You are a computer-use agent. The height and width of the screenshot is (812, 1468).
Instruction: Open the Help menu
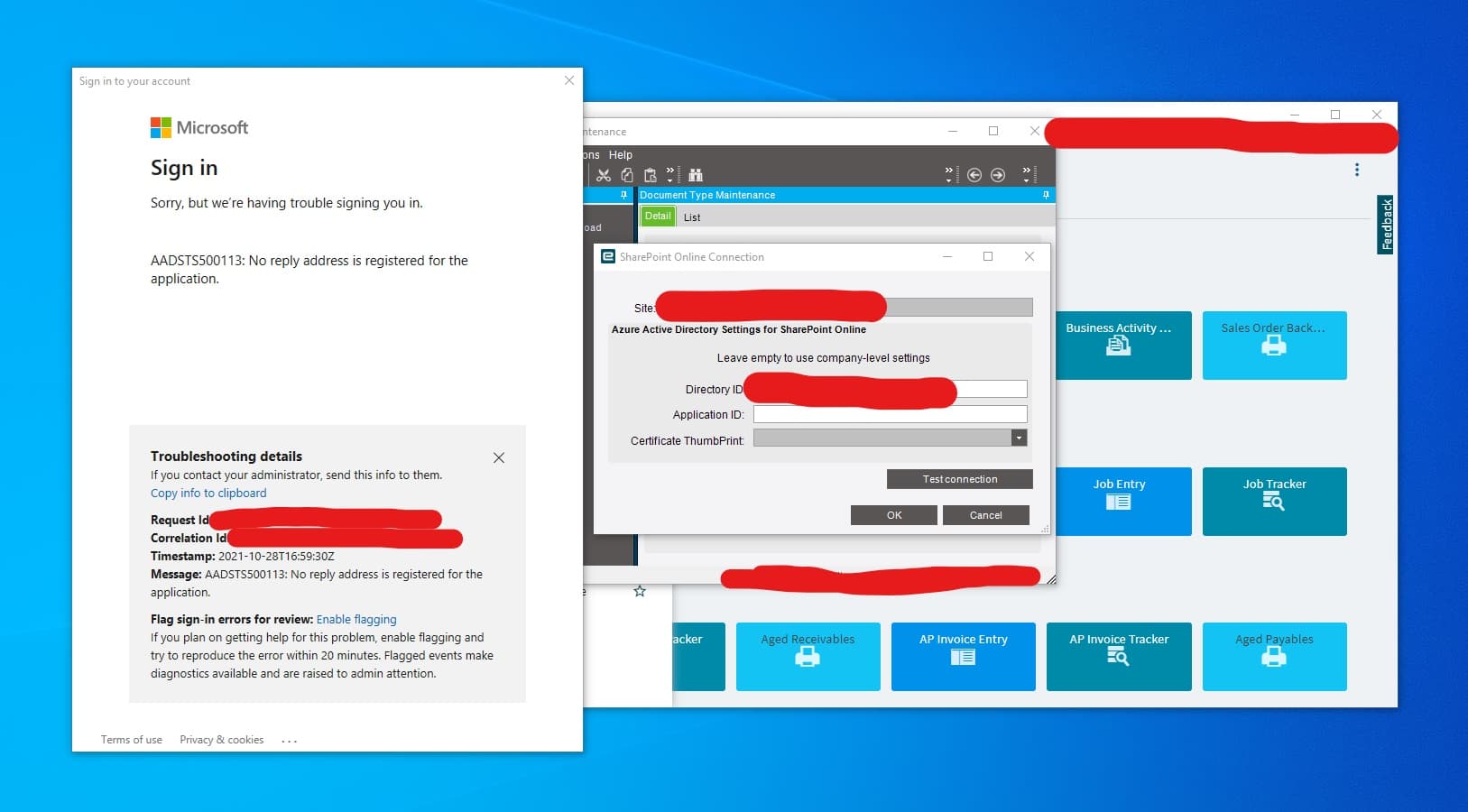[620, 155]
